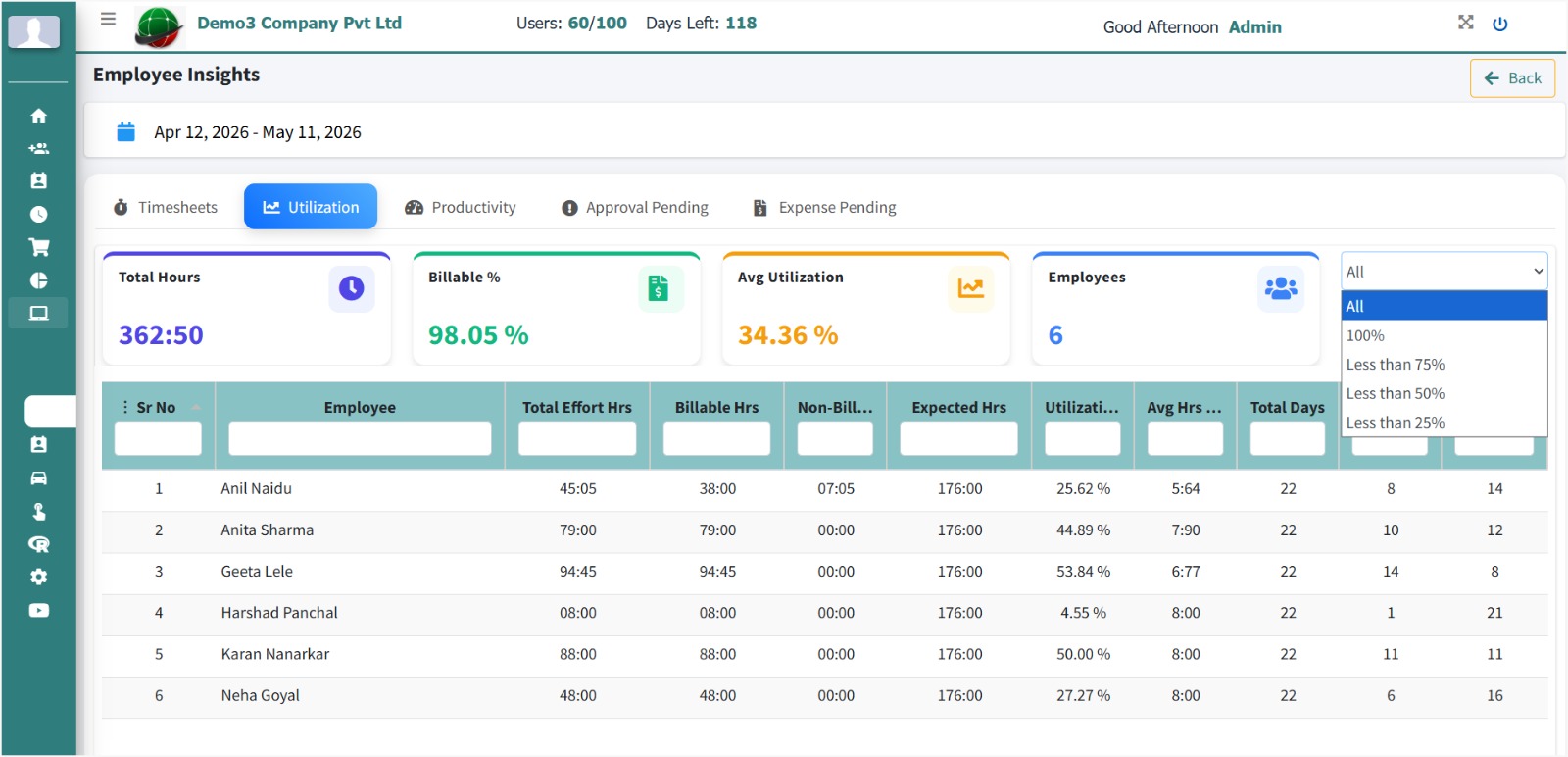
Task: Open the user profile avatar
Action: 34,31
